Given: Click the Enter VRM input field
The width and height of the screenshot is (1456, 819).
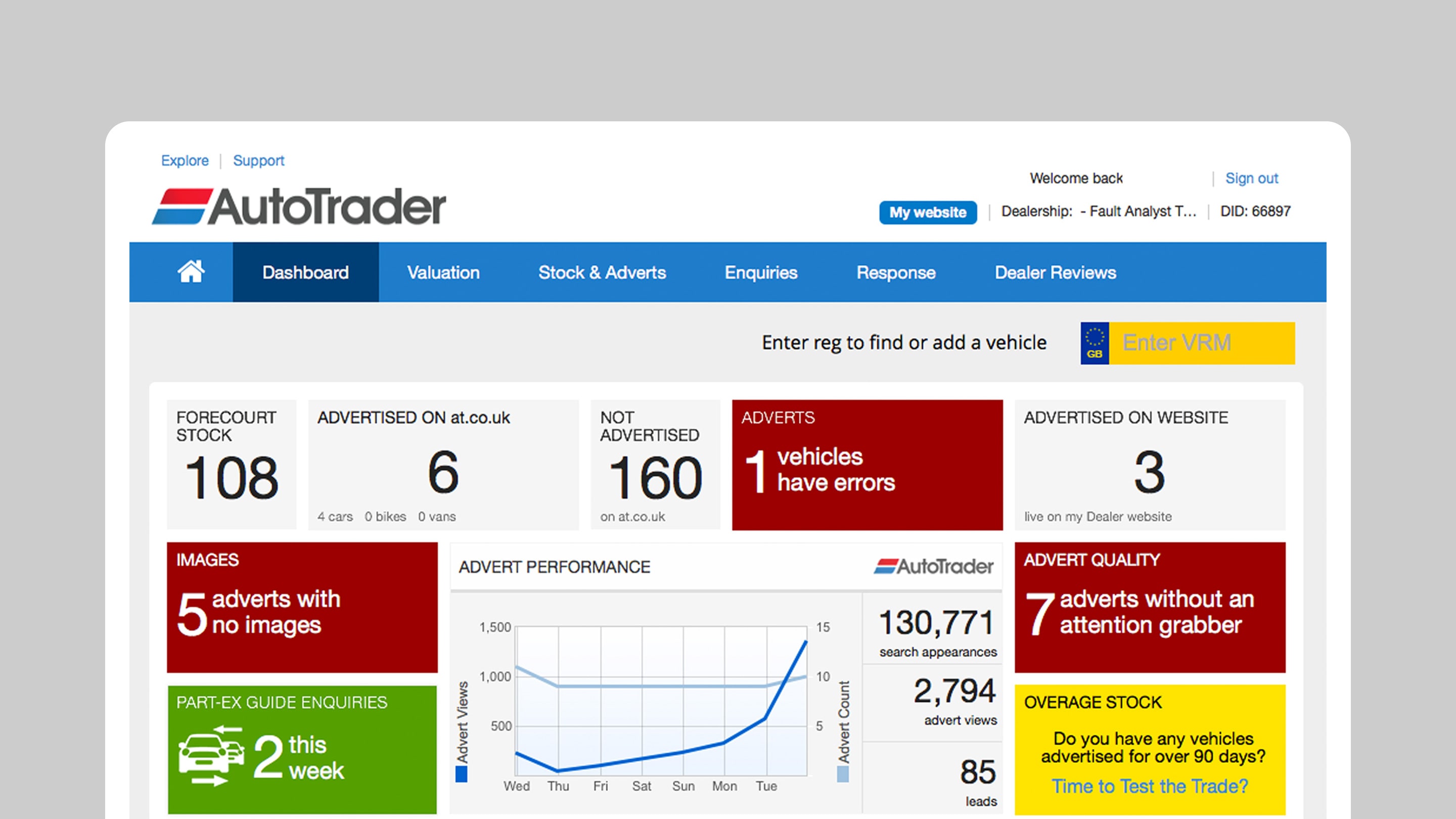Looking at the screenshot, I should coord(1202,343).
